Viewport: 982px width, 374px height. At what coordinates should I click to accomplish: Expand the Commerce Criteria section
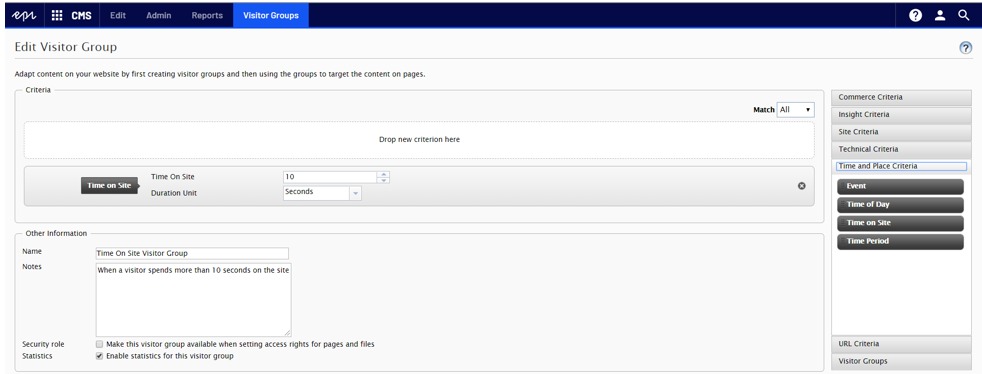tap(901, 97)
